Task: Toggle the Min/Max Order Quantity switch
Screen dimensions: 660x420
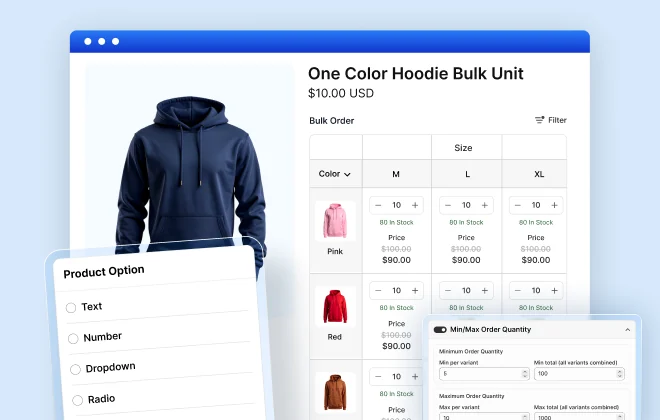Action: tap(440, 330)
